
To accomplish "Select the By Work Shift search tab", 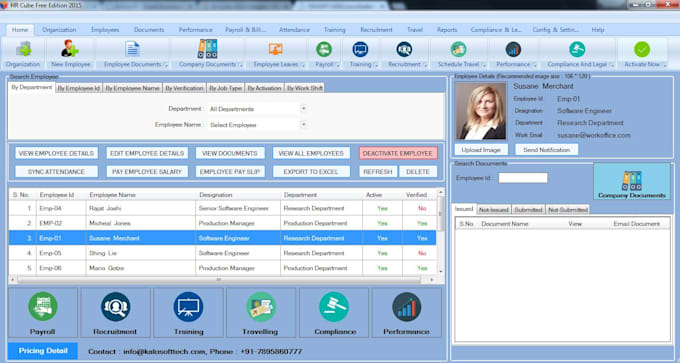I will click(x=304, y=88).
